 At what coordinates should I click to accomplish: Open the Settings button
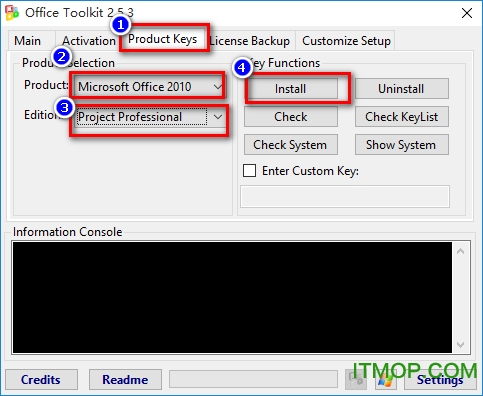pyautogui.click(x=440, y=379)
